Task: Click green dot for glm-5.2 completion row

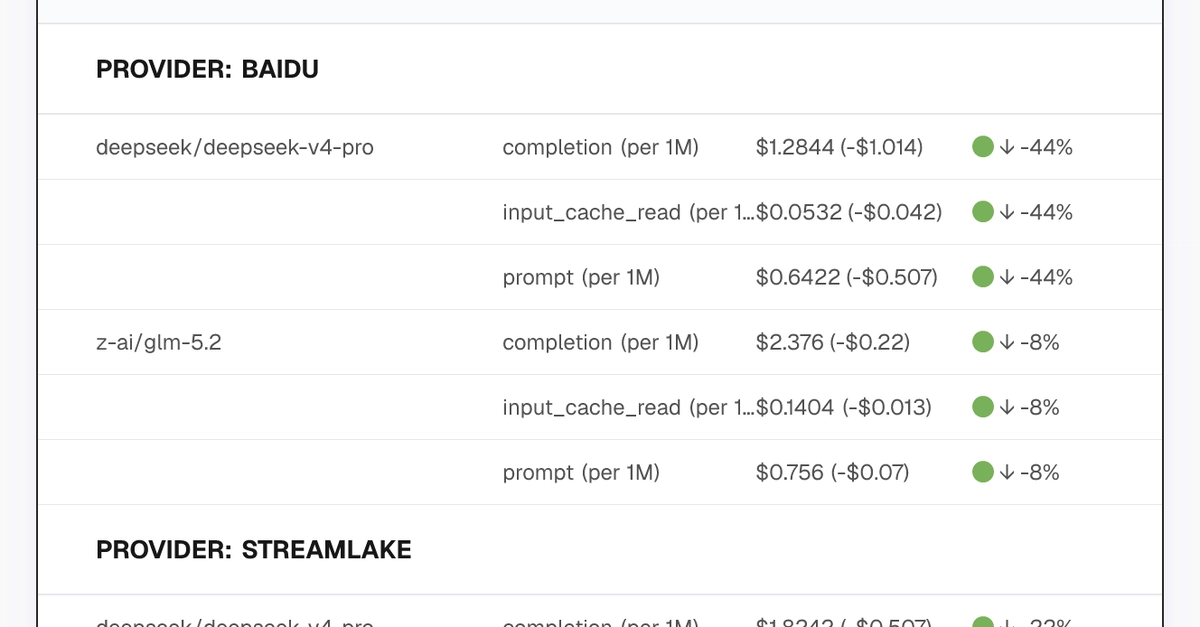Action: coord(982,342)
